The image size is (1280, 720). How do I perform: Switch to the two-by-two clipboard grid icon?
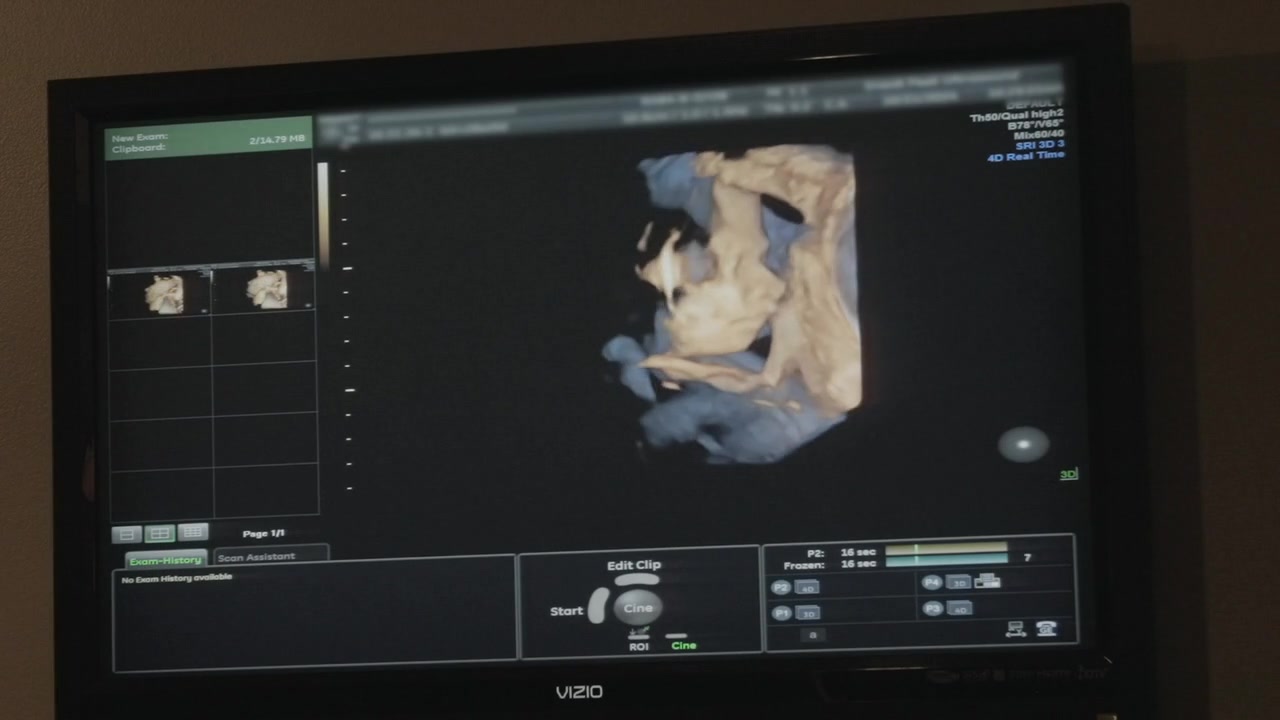click(160, 534)
